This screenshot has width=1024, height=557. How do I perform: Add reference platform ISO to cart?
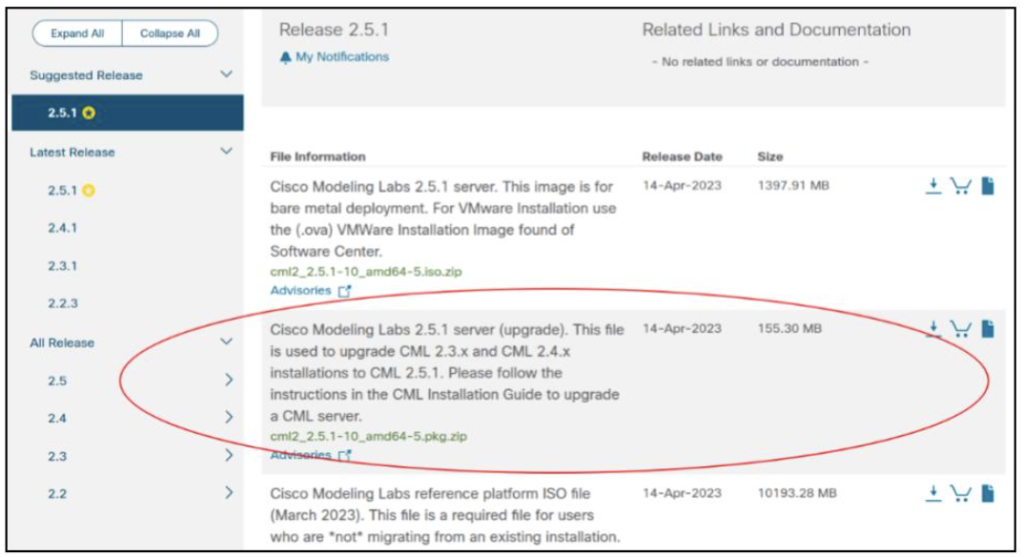click(960, 493)
